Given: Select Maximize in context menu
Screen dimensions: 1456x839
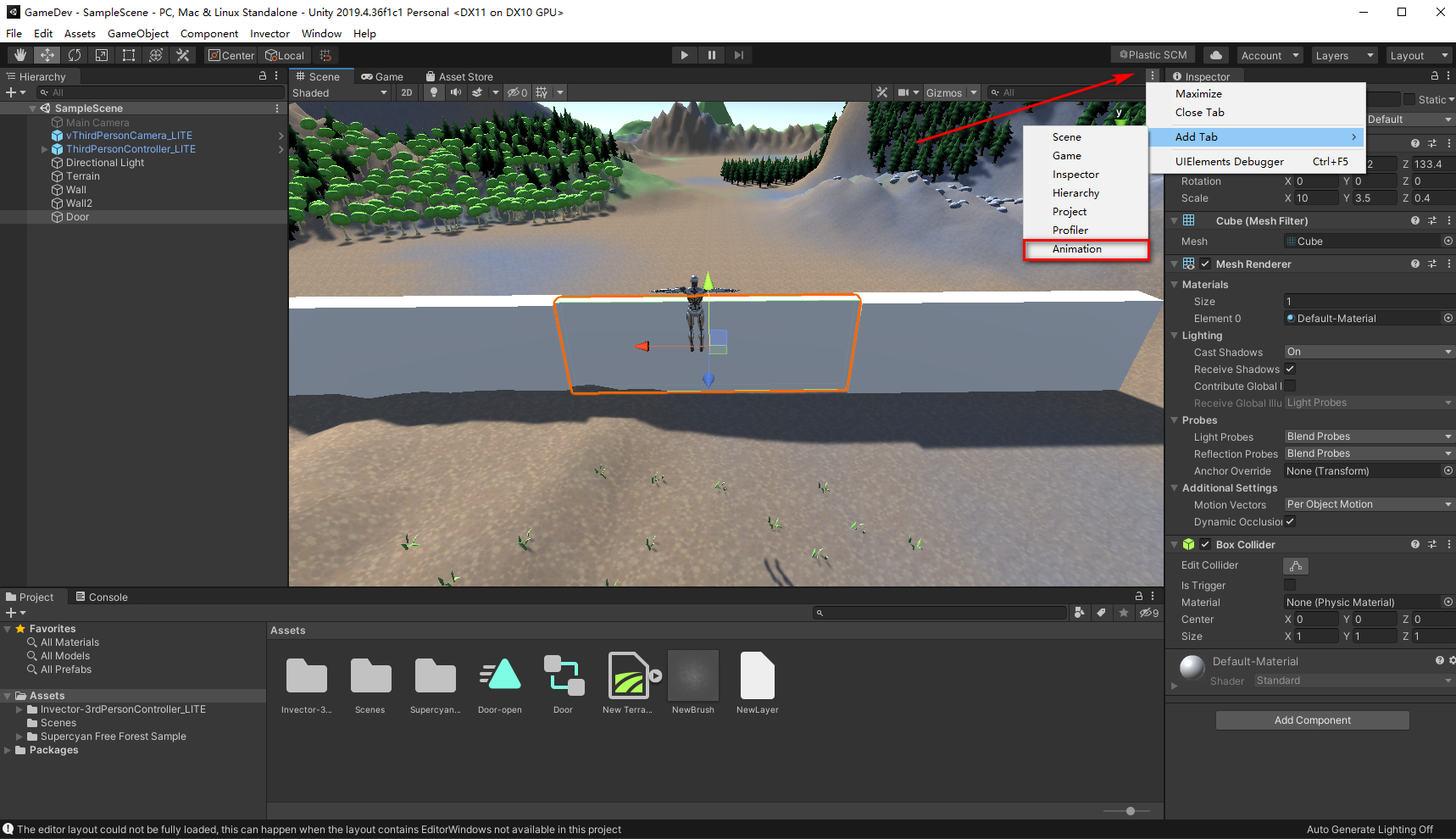Looking at the screenshot, I should pos(1256,94).
